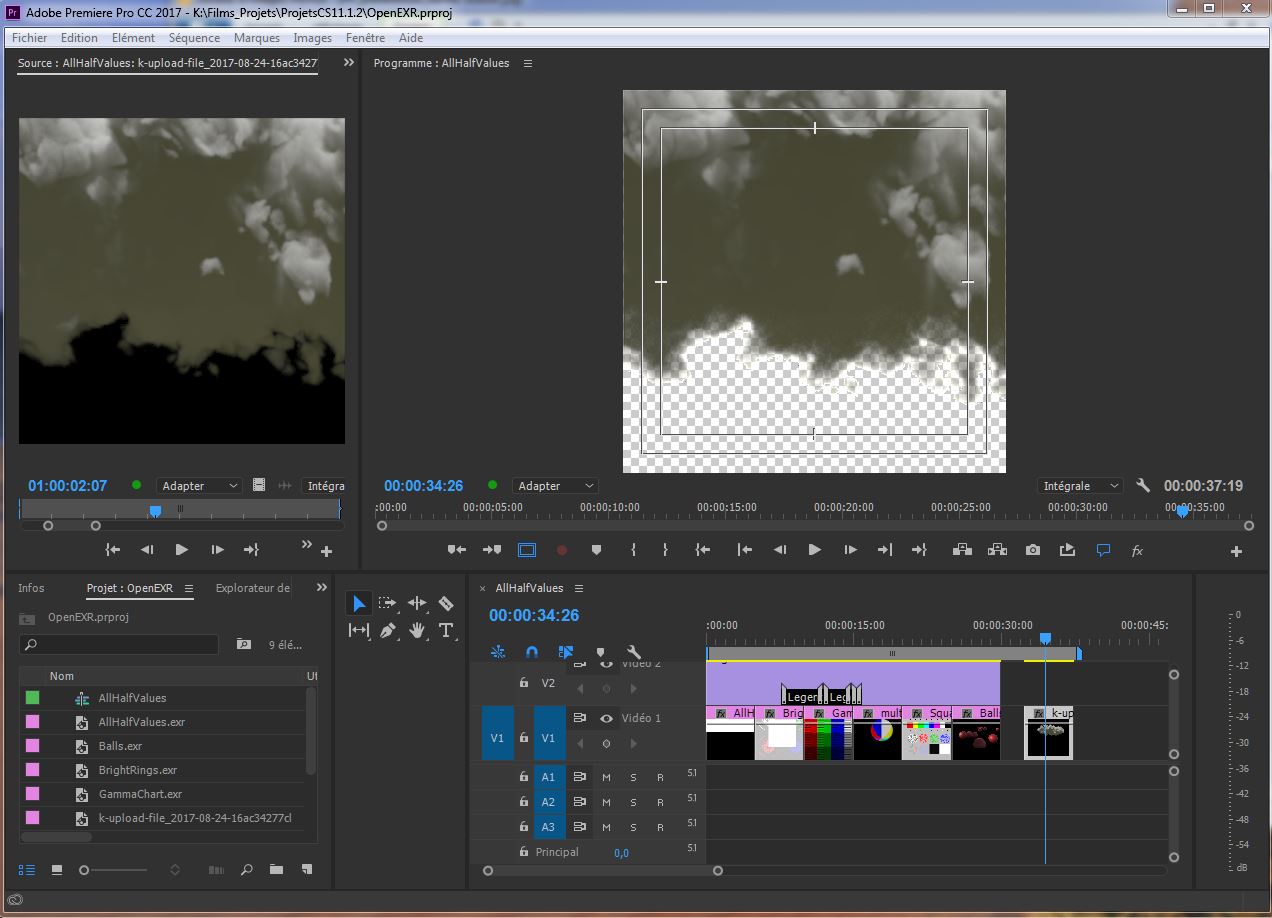This screenshot has width=1272, height=918.
Task: Open Source monitor button editor plus
Action: point(326,551)
